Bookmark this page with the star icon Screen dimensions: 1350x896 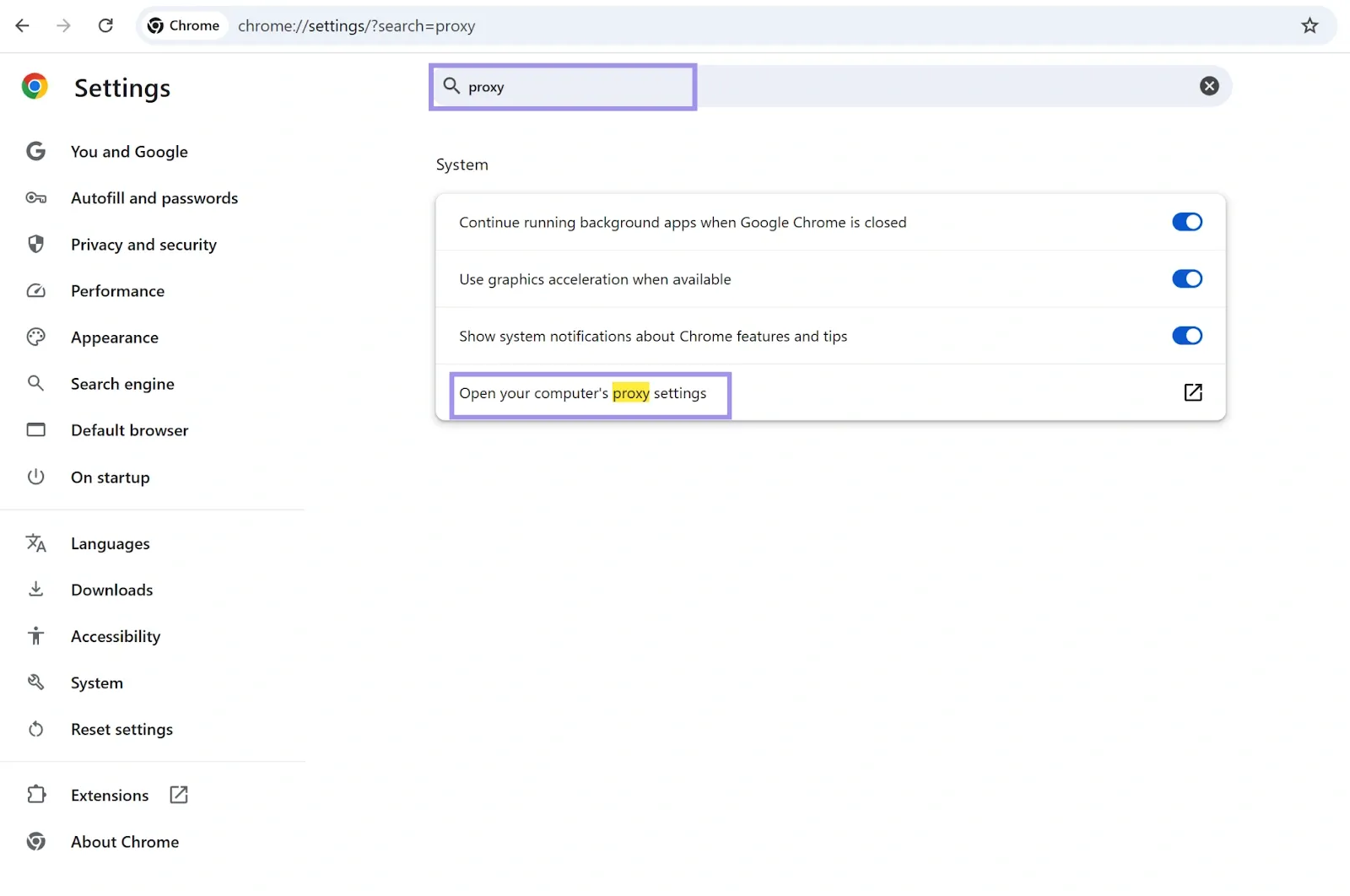[x=1309, y=25]
